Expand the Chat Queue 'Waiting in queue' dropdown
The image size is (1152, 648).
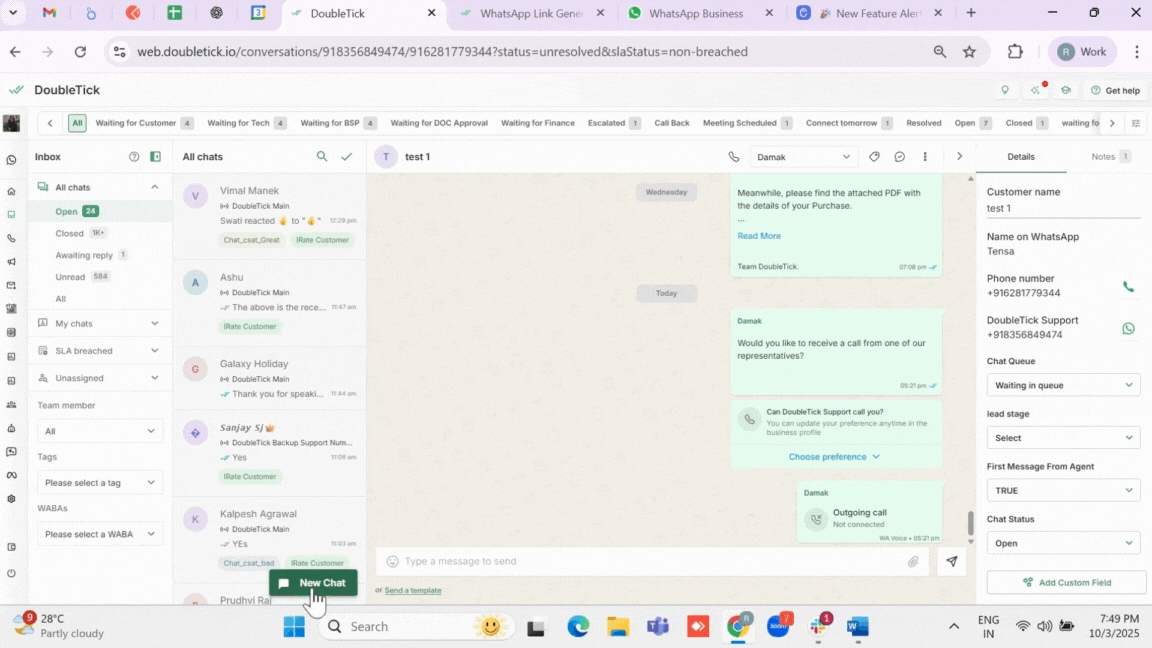pyautogui.click(x=1062, y=385)
